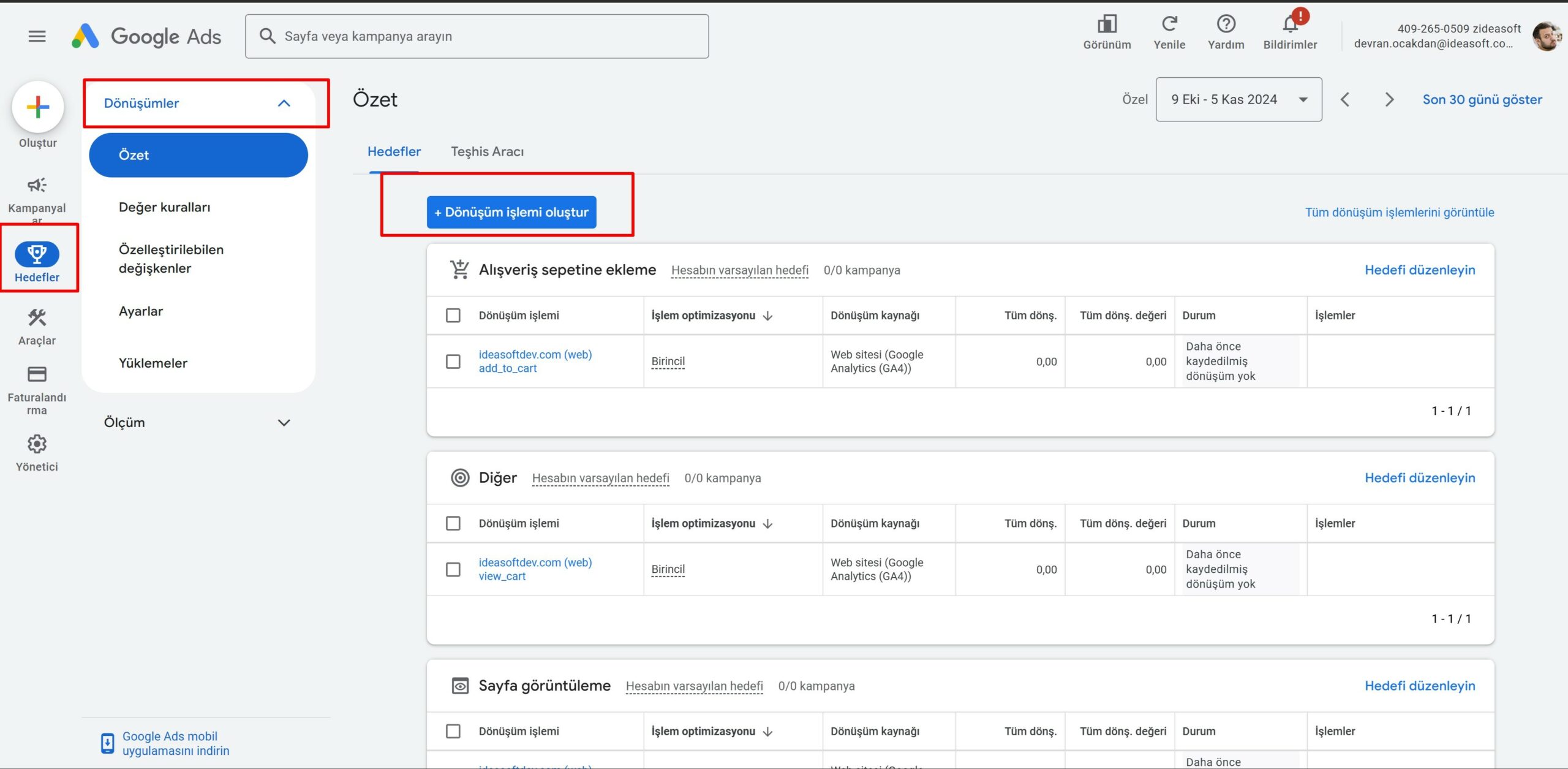This screenshot has height=769, width=1568.
Task: Click the page view icon beside Sayfa görüntüleme
Action: coord(460,685)
